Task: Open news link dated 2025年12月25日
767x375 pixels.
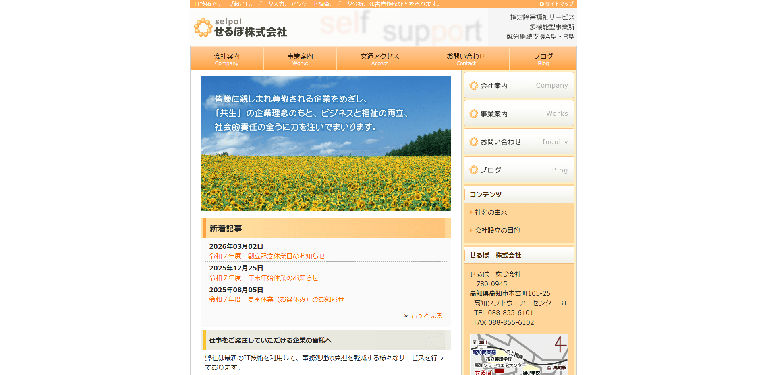Action: pyautogui.click(x=263, y=278)
